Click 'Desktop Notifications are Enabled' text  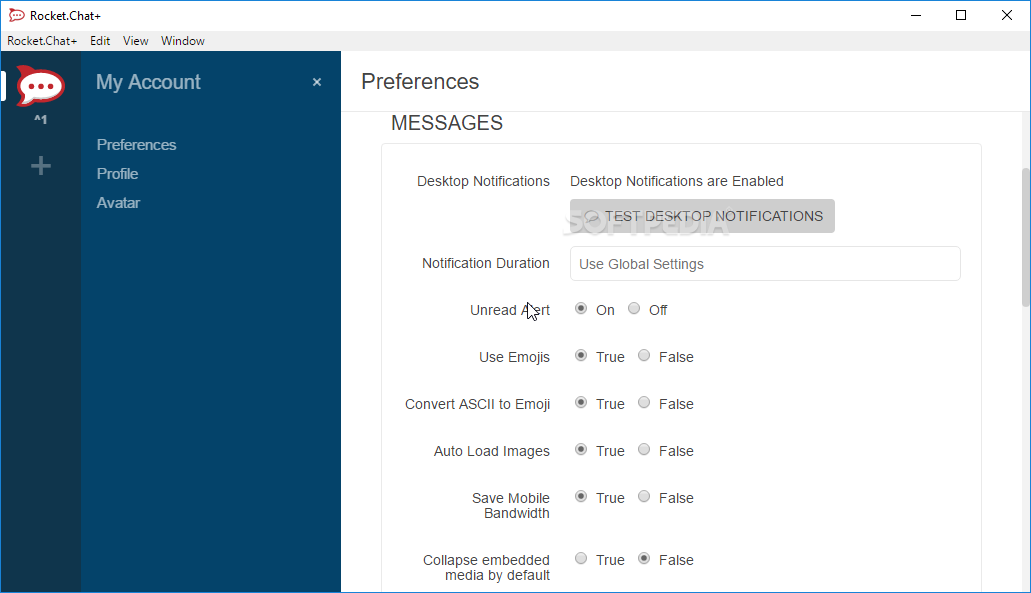pyautogui.click(x=677, y=181)
